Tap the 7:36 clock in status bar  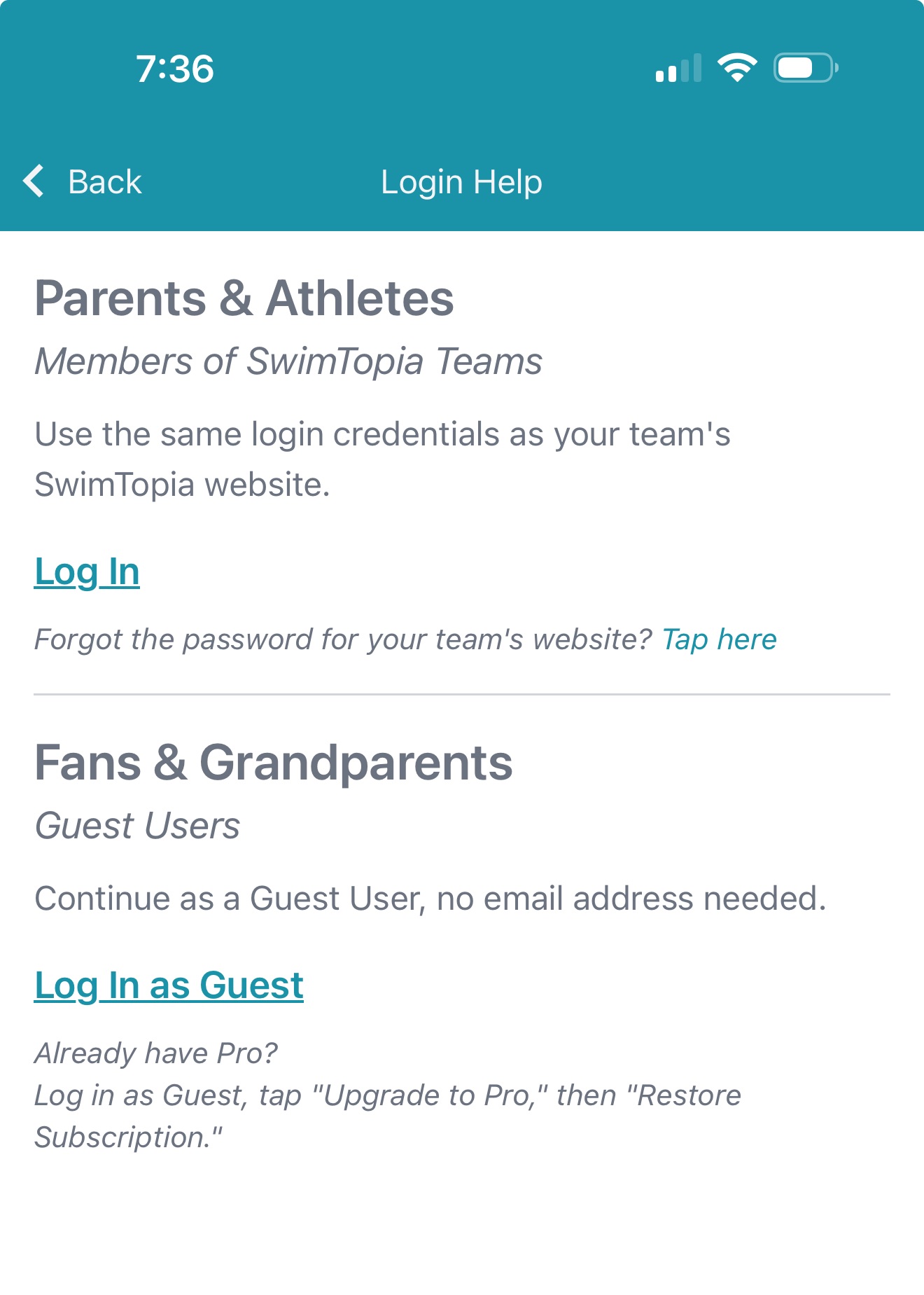[x=175, y=69]
